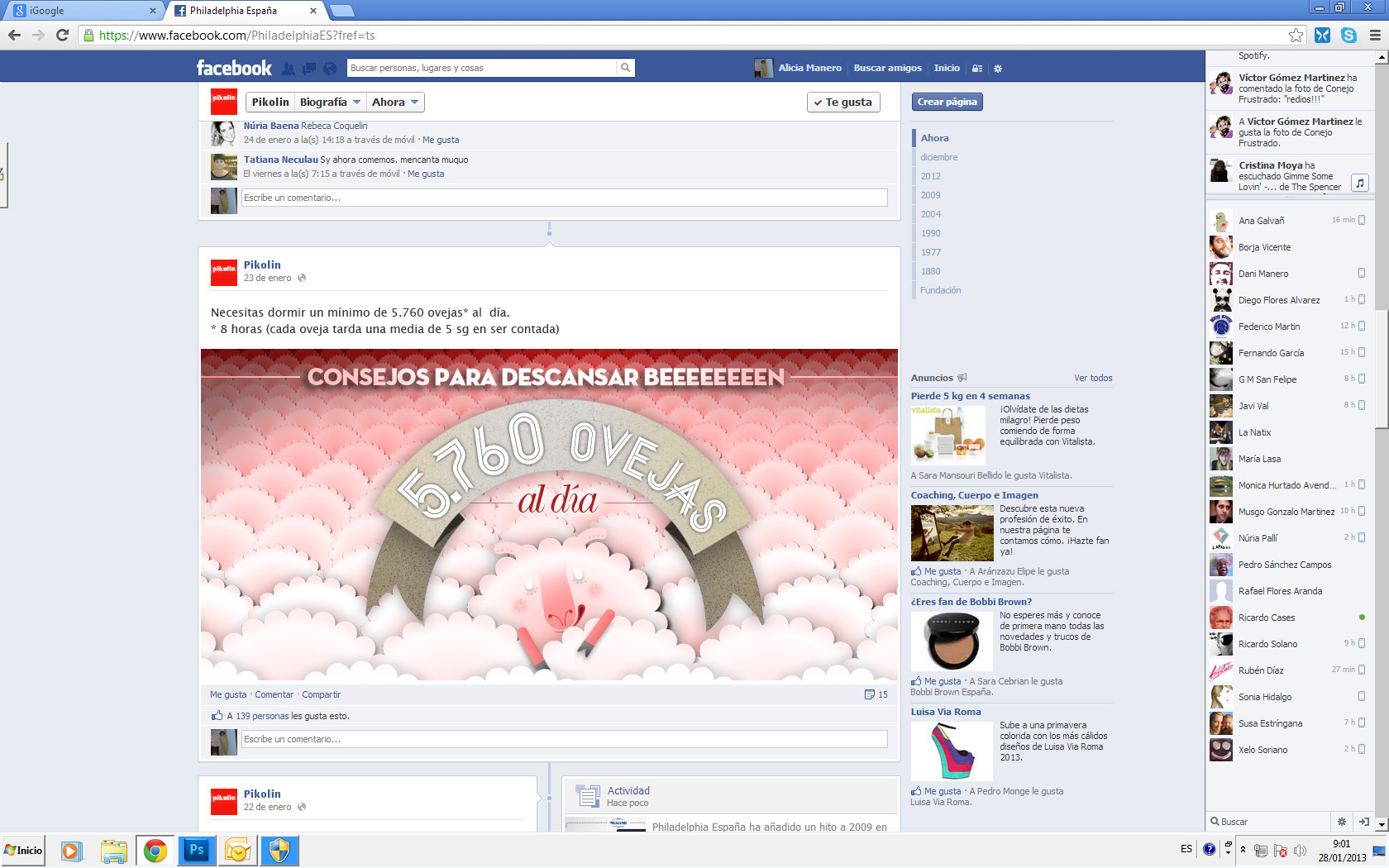Click the address bar URL
The width and height of the screenshot is (1389, 868).
(x=236, y=35)
